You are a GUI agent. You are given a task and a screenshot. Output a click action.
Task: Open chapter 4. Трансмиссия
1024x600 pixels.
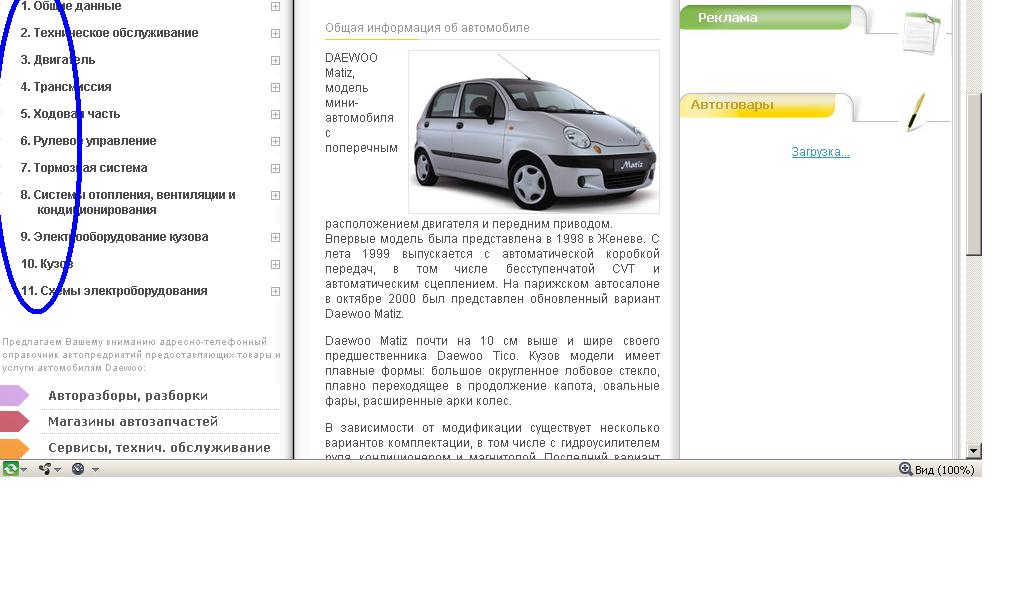point(66,87)
